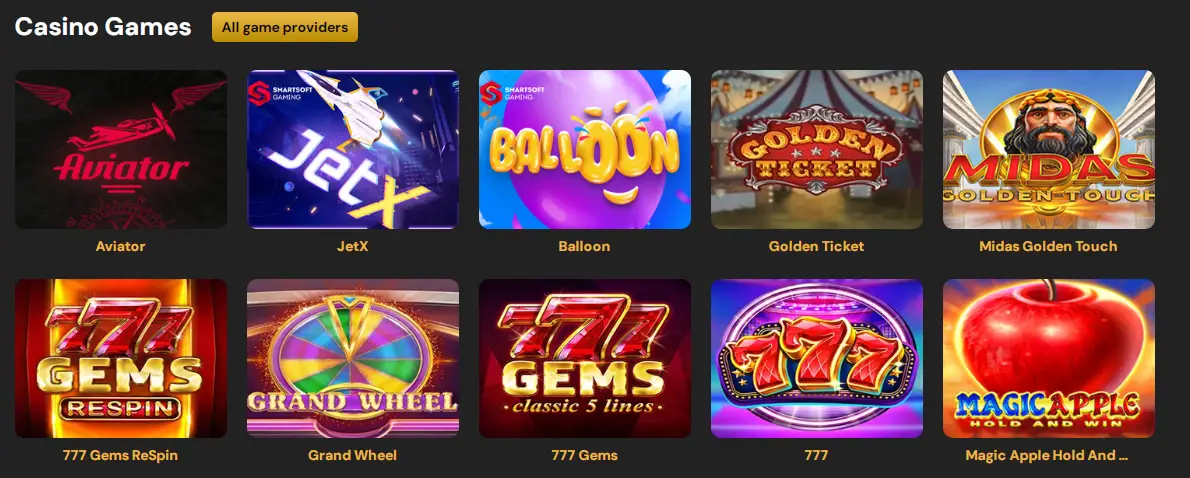Open the purple 777 slot game tile

(817, 358)
